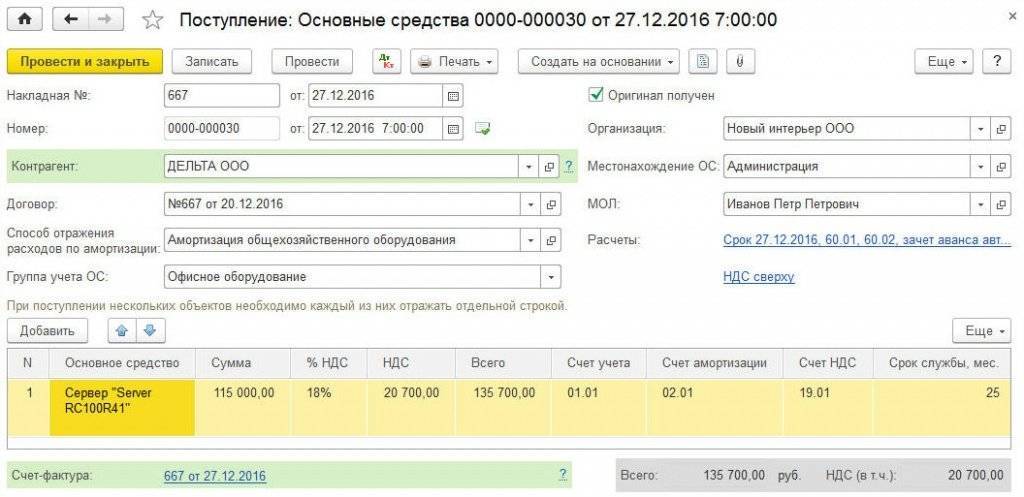Screen dimensions: 1024x497
Task: Open the document report icon in toolbar
Action: pos(703,61)
